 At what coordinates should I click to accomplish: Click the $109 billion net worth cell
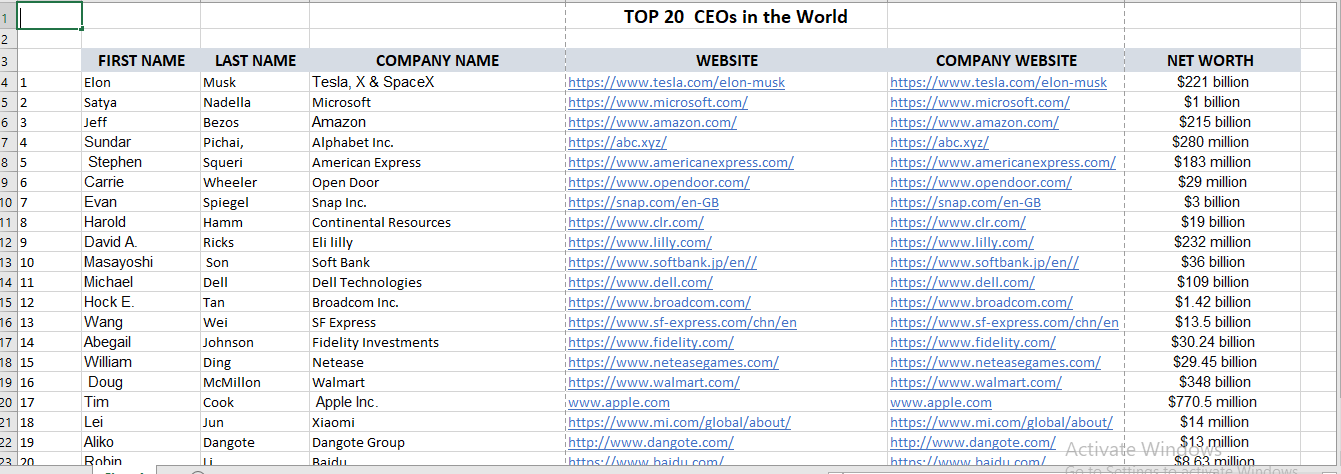1212,282
